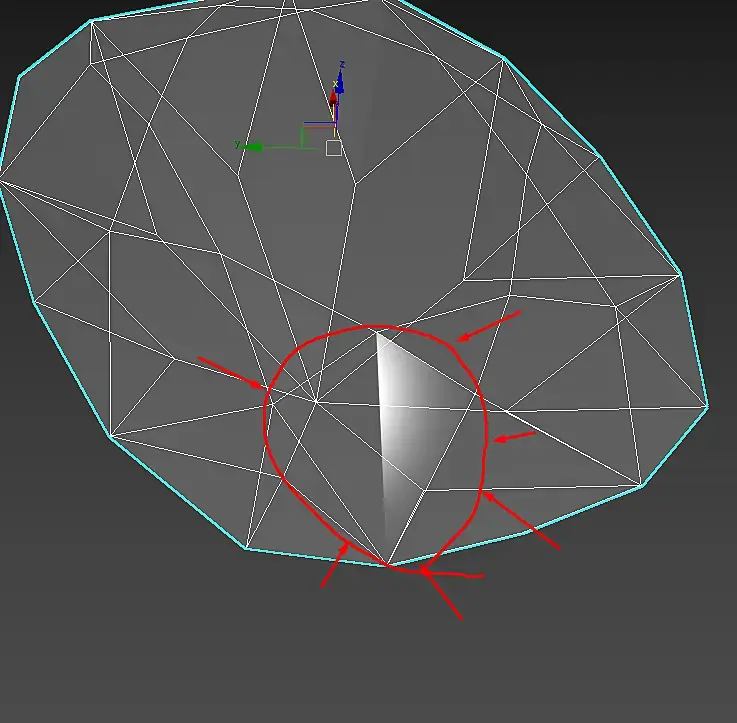Viewport: 737px width, 723px height.
Task: Select the green Y axis gizmo arrow
Action: coord(252,147)
